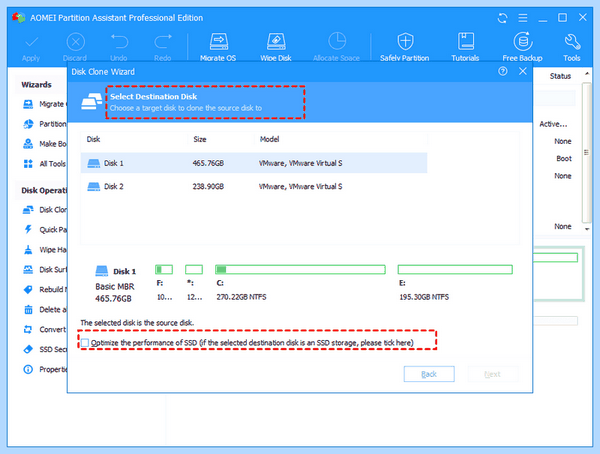
Task: Open All Tools in the sidebar
Action: click(44, 164)
